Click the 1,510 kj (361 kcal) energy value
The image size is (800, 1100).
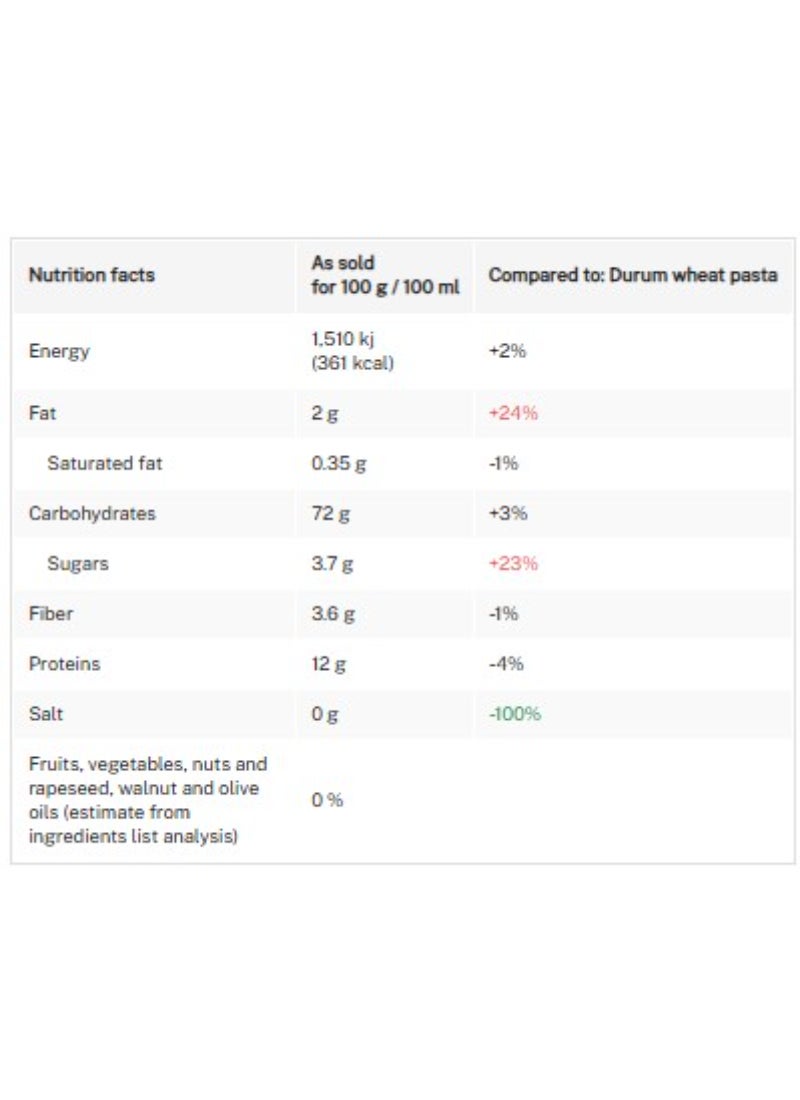pyautogui.click(x=352, y=351)
